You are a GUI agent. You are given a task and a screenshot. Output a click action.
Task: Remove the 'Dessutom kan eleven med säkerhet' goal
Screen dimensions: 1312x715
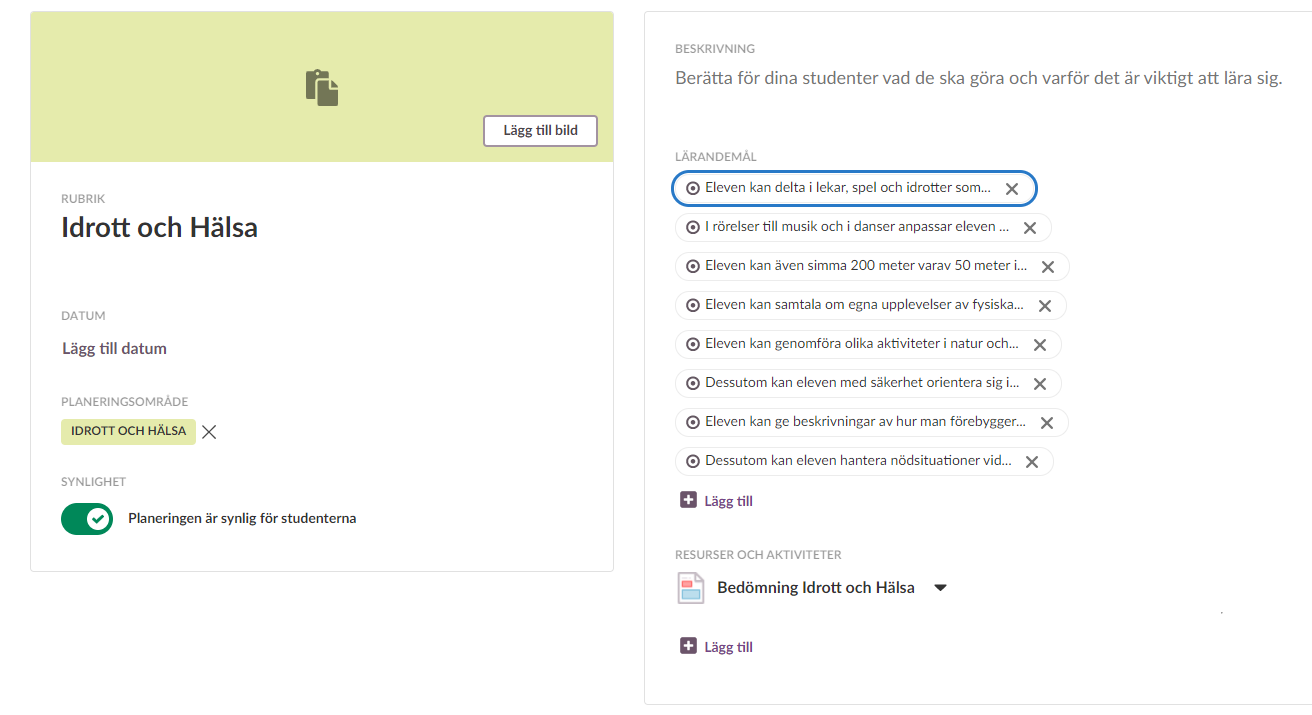1039,384
